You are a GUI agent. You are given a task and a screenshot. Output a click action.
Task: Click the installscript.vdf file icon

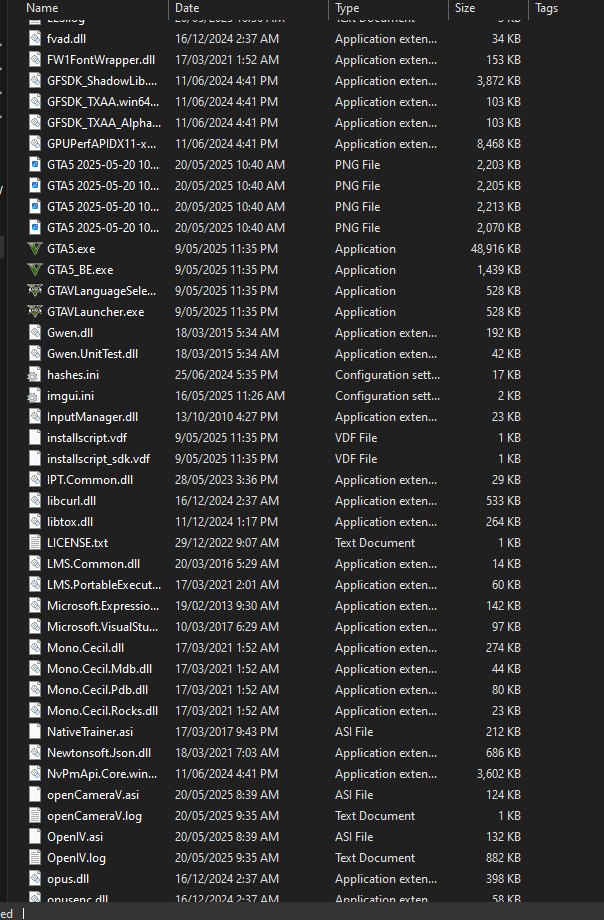(x=35, y=438)
